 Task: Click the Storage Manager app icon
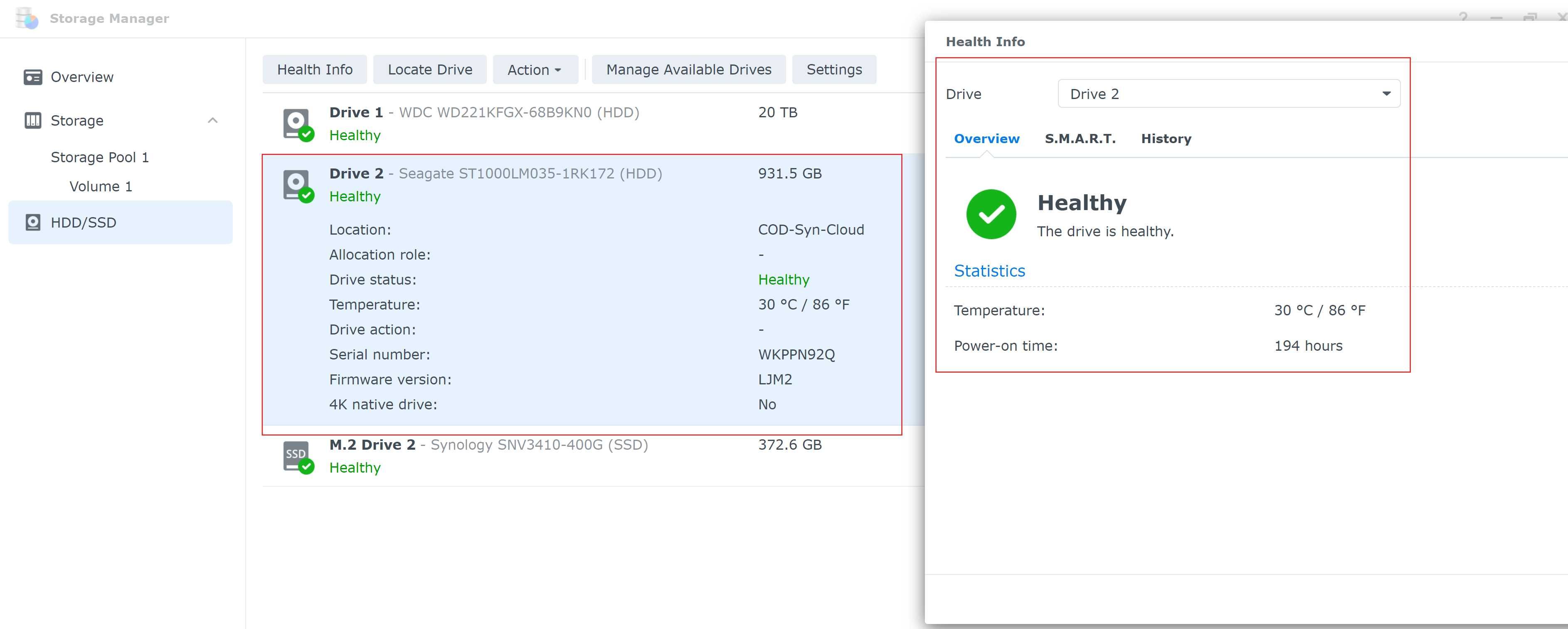[27, 18]
